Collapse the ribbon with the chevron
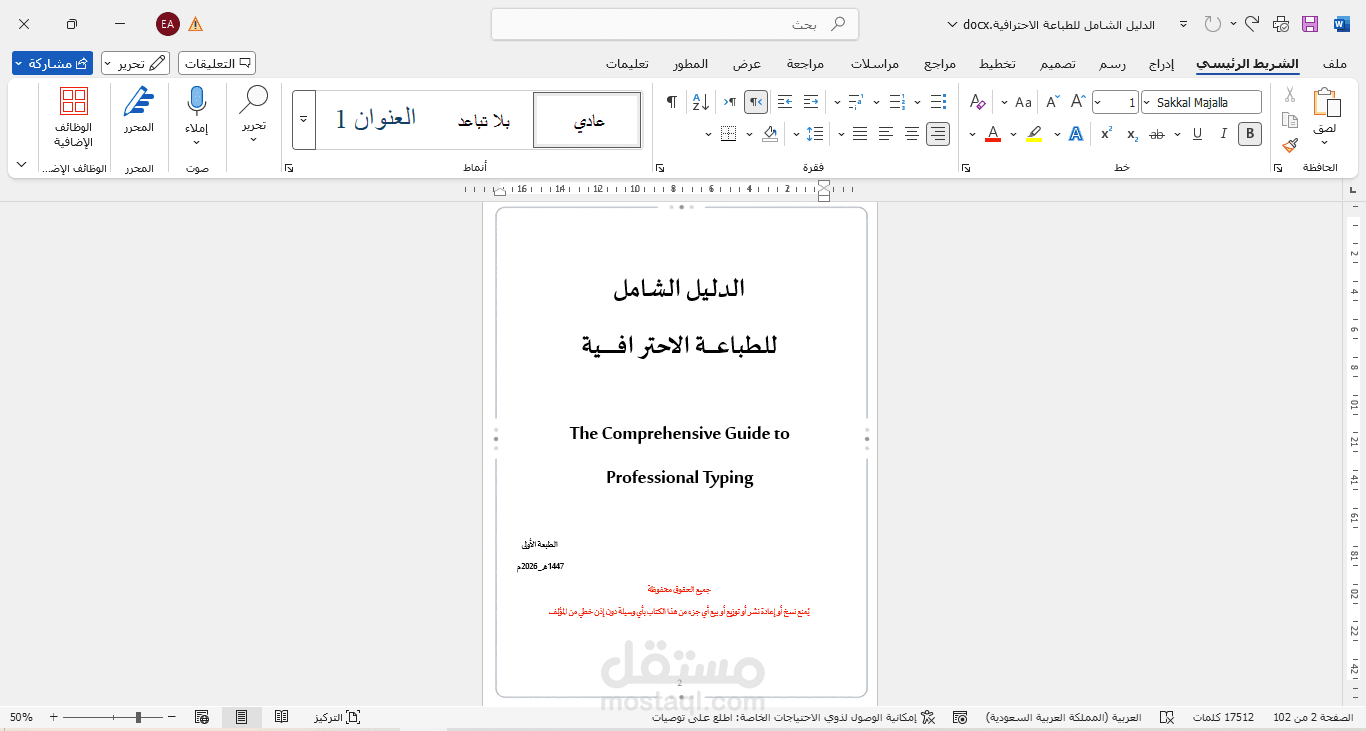This screenshot has width=1366, height=731. (22, 164)
